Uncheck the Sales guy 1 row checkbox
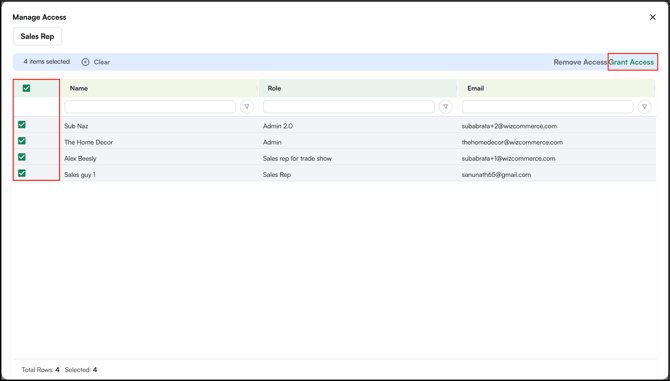 22,173
